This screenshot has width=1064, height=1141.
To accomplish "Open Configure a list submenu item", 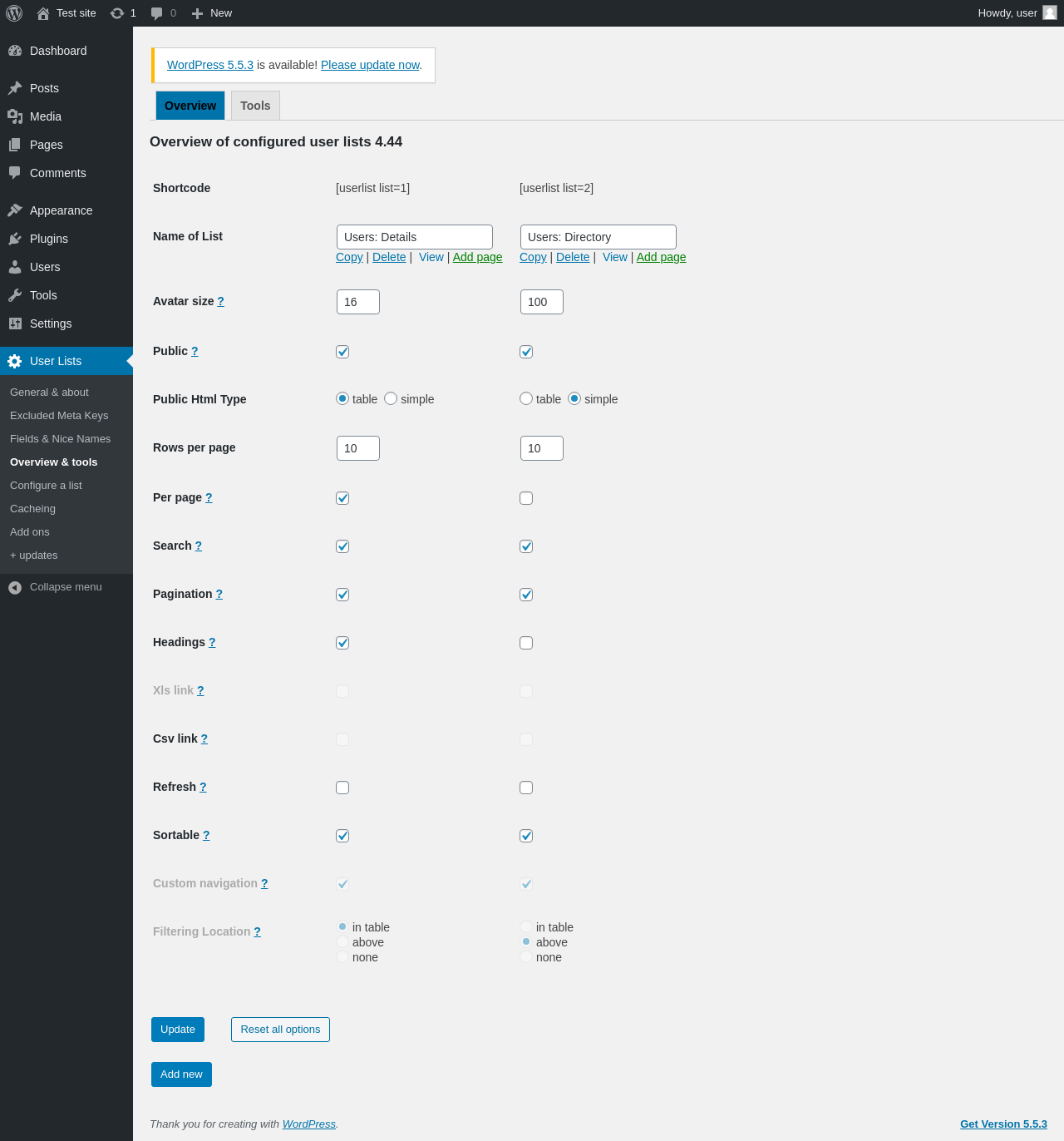I will pyautogui.click(x=46, y=486).
